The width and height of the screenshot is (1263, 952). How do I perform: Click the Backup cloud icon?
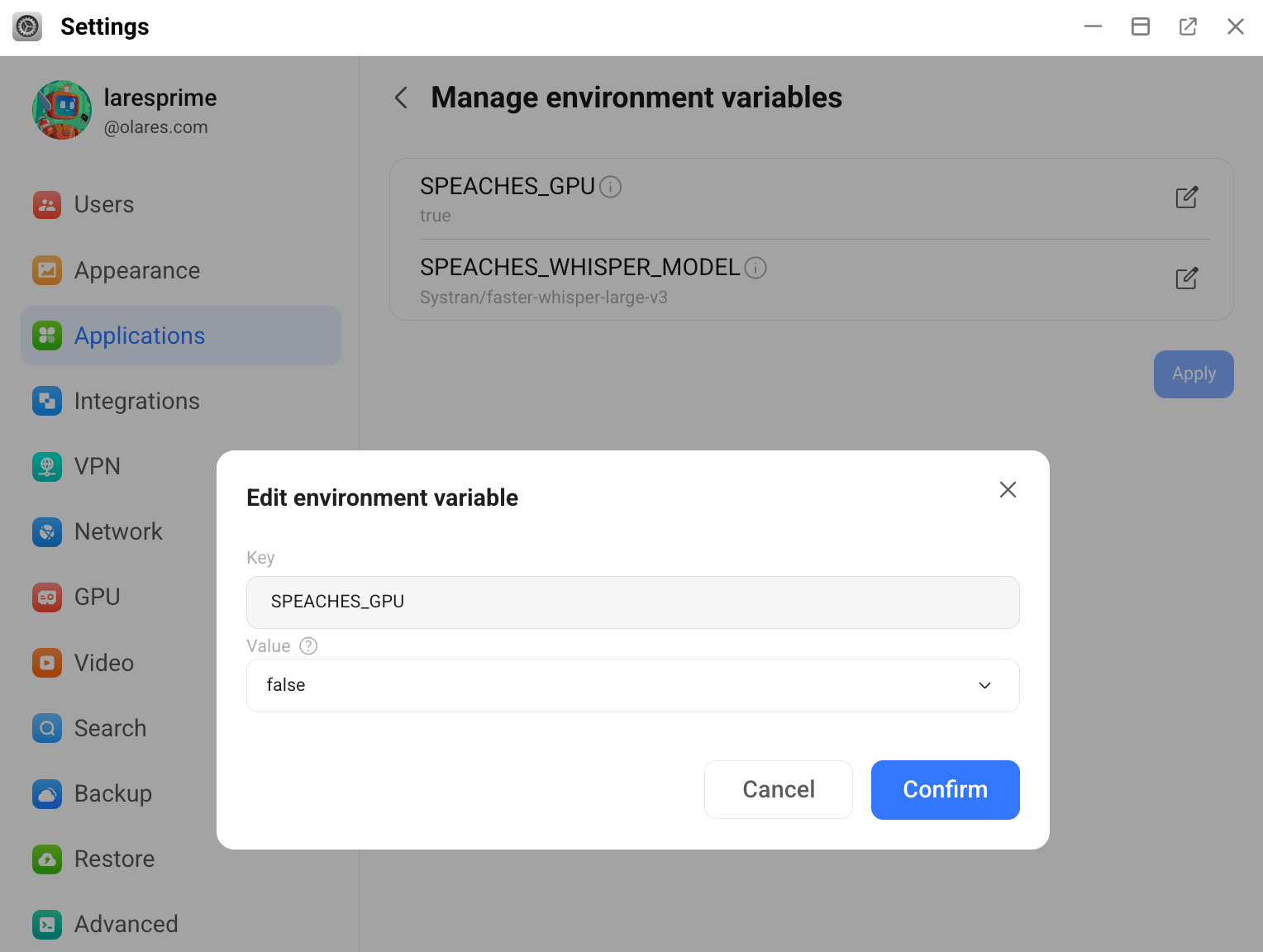click(x=47, y=794)
